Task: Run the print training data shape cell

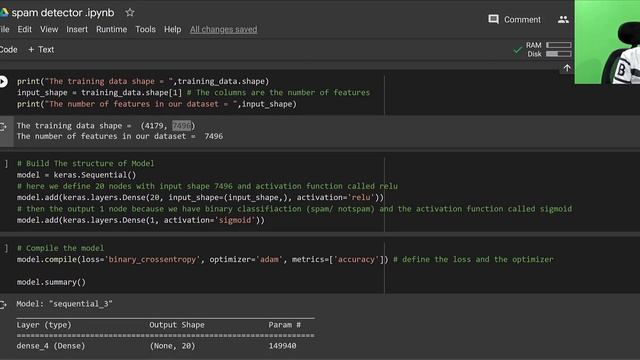Action: 3,81
